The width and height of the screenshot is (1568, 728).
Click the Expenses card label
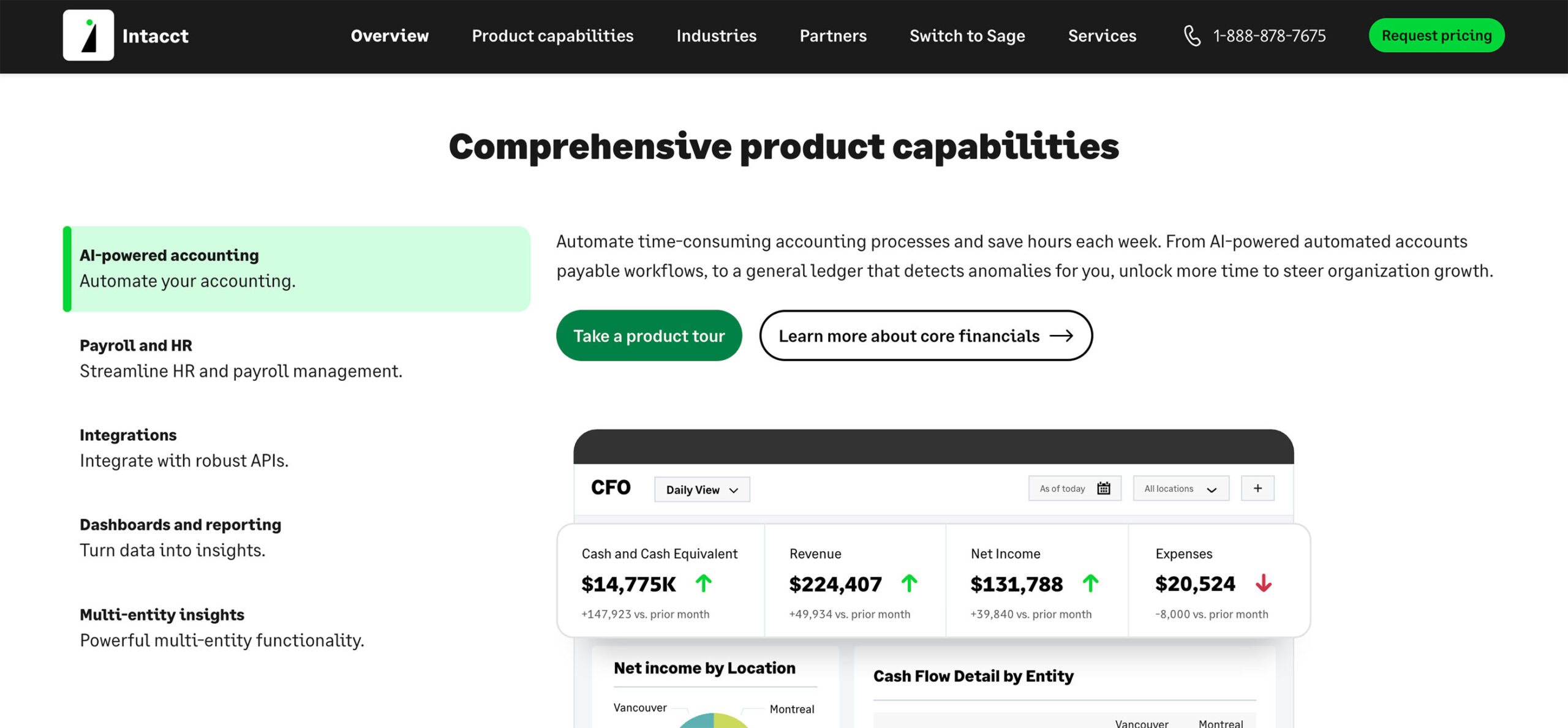(1184, 554)
